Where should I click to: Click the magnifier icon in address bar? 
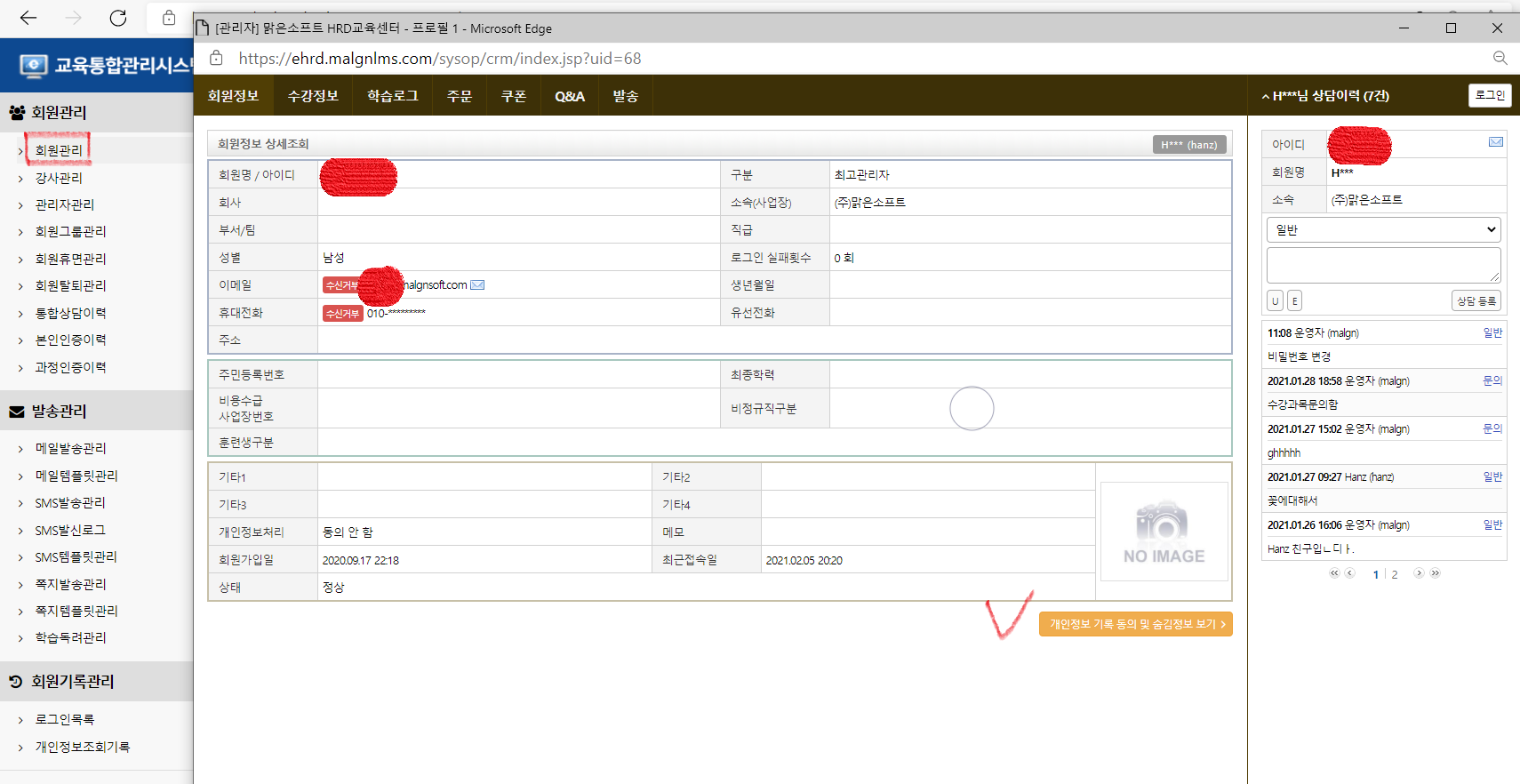pyautogui.click(x=1500, y=58)
